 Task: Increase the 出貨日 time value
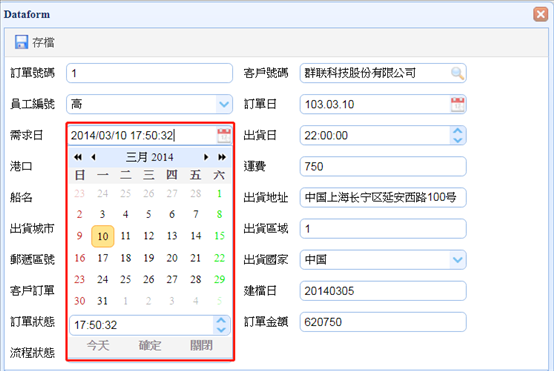coord(458,131)
